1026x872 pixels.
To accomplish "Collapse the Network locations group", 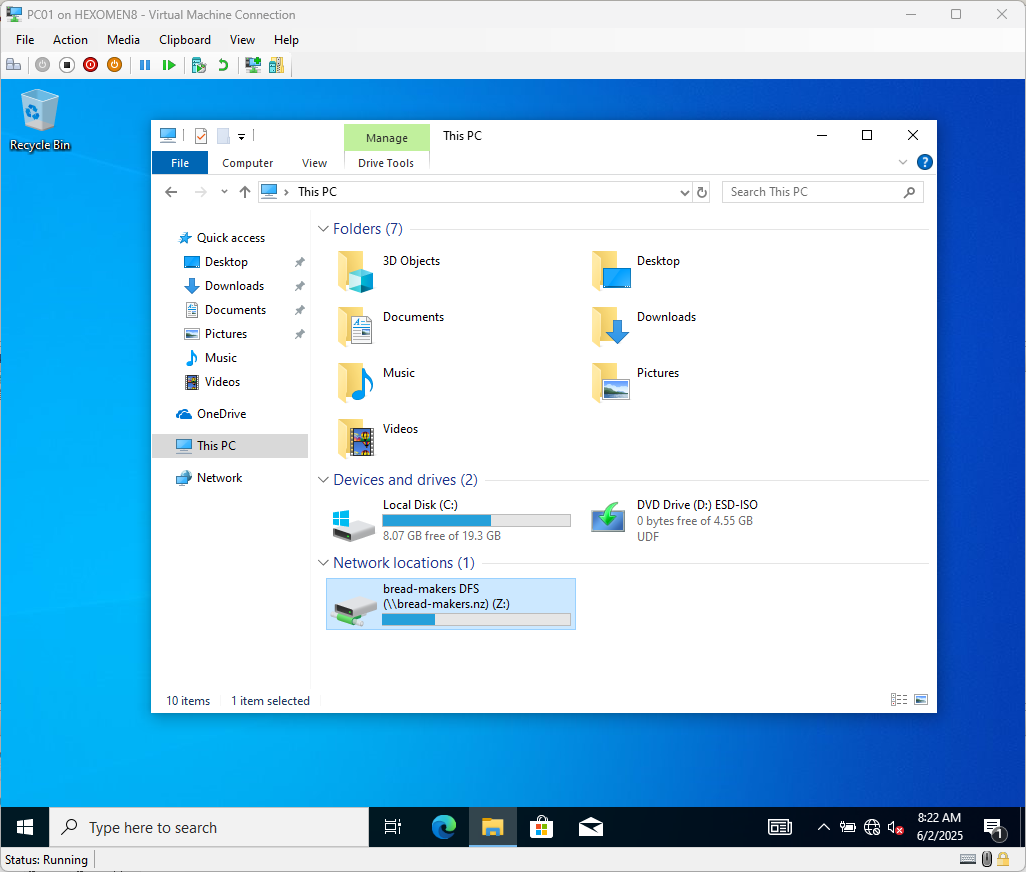I will pyautogui.click(x=323, y=563).
